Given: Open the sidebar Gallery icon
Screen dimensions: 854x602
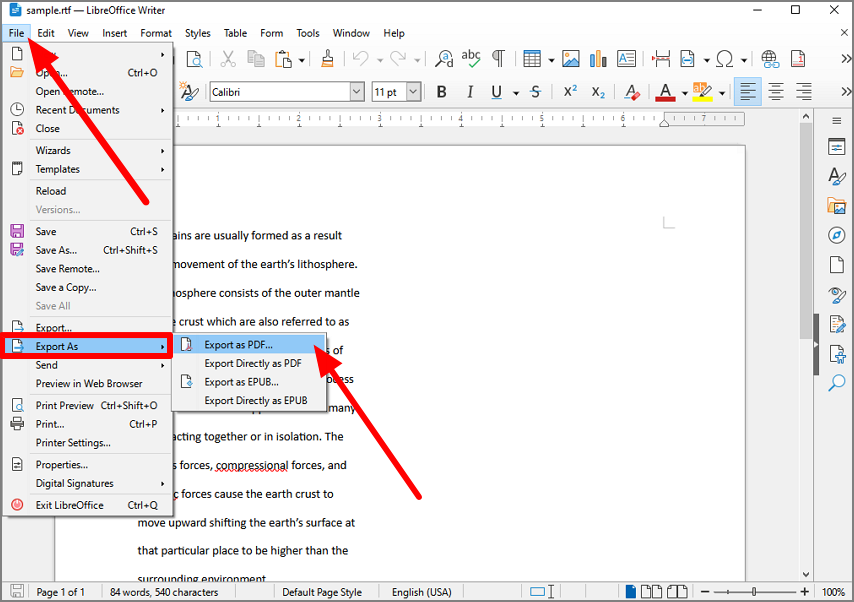Looking at the screenshot, I should (x=837, y=206).
